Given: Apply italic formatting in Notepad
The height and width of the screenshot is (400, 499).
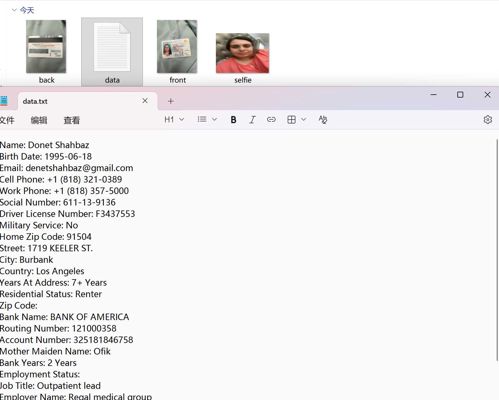Looking at the screenshot, I should coord(252,120).
